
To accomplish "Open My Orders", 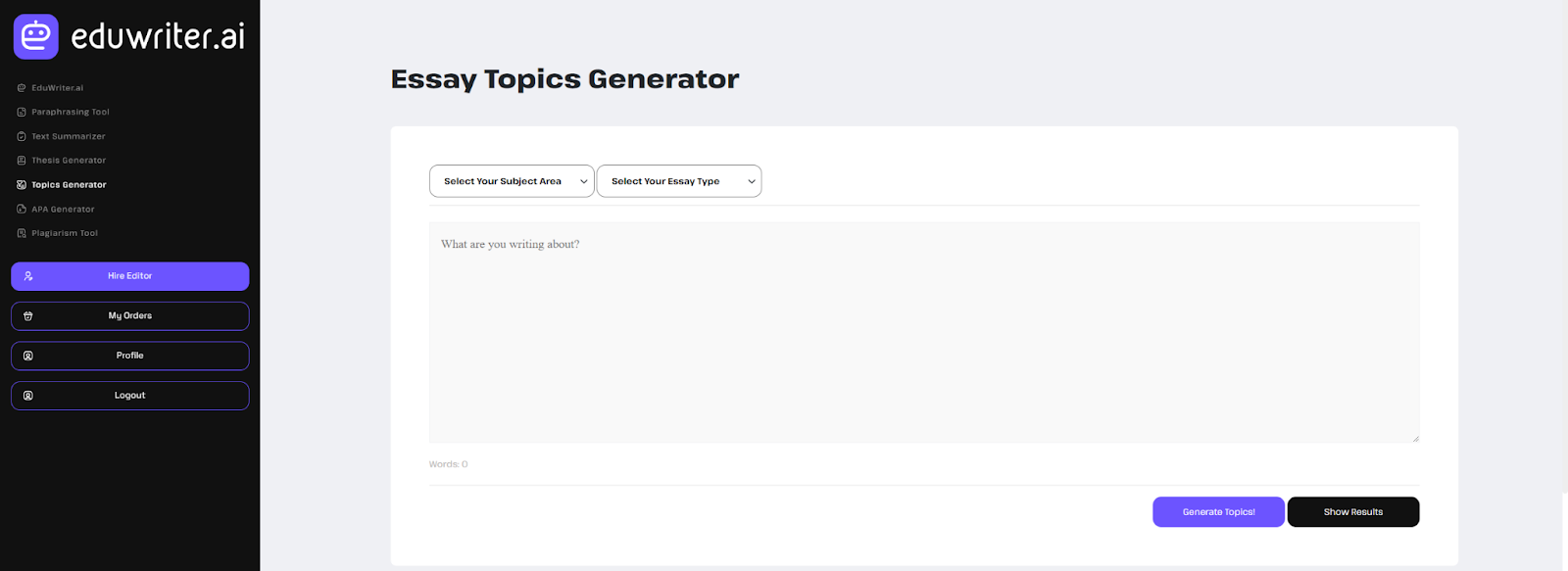I will point(130,316).
